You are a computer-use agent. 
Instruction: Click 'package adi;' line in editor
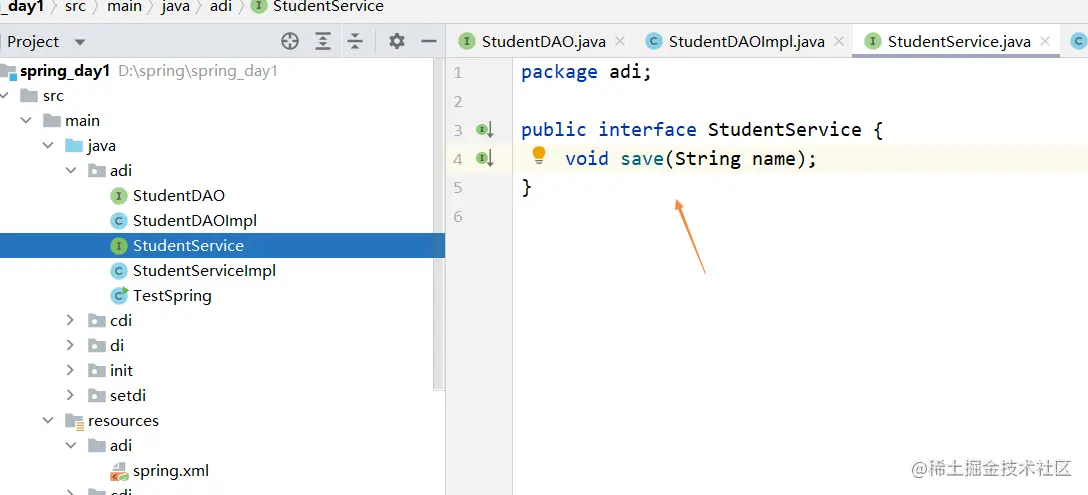click(x=586, y=72)
